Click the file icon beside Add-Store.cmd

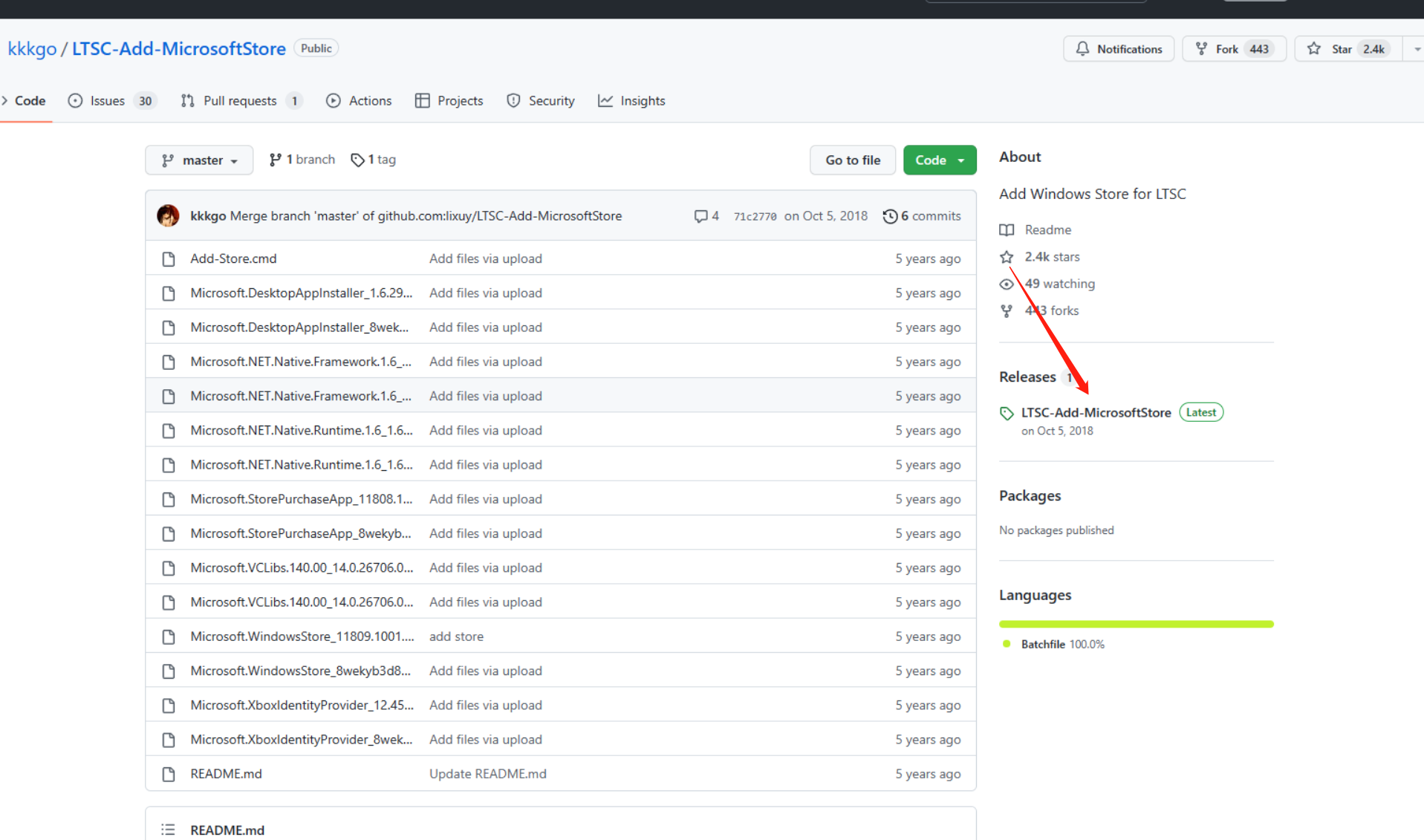169,258
